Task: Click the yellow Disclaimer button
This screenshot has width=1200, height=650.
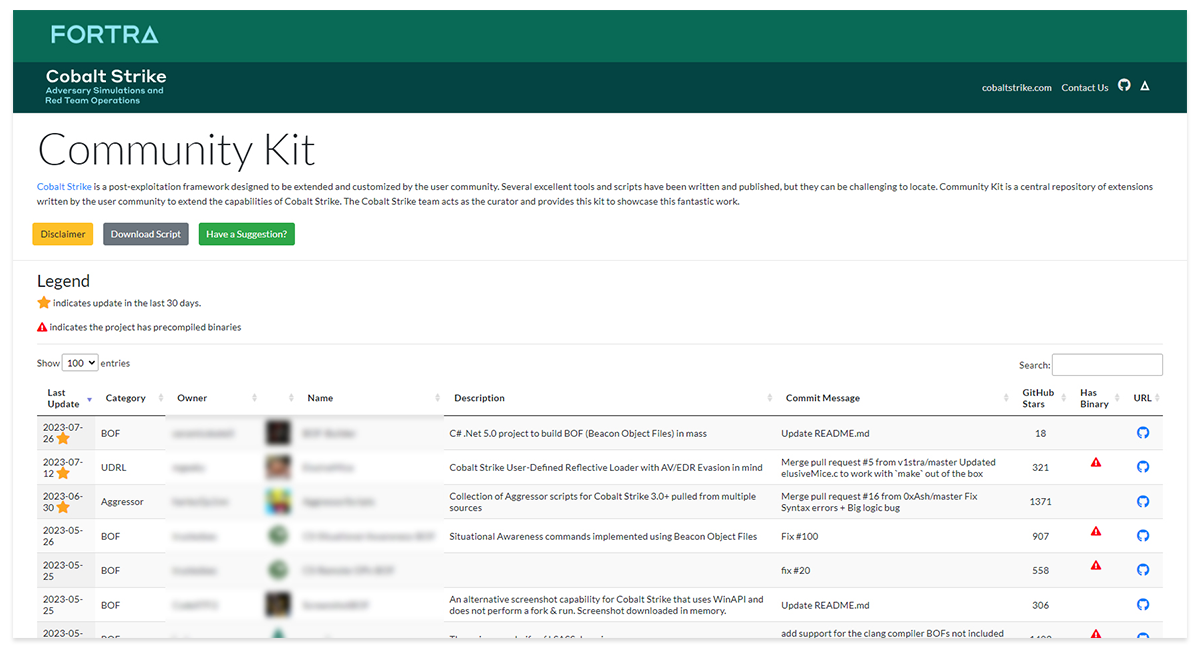Action: (x=63, y=234)
